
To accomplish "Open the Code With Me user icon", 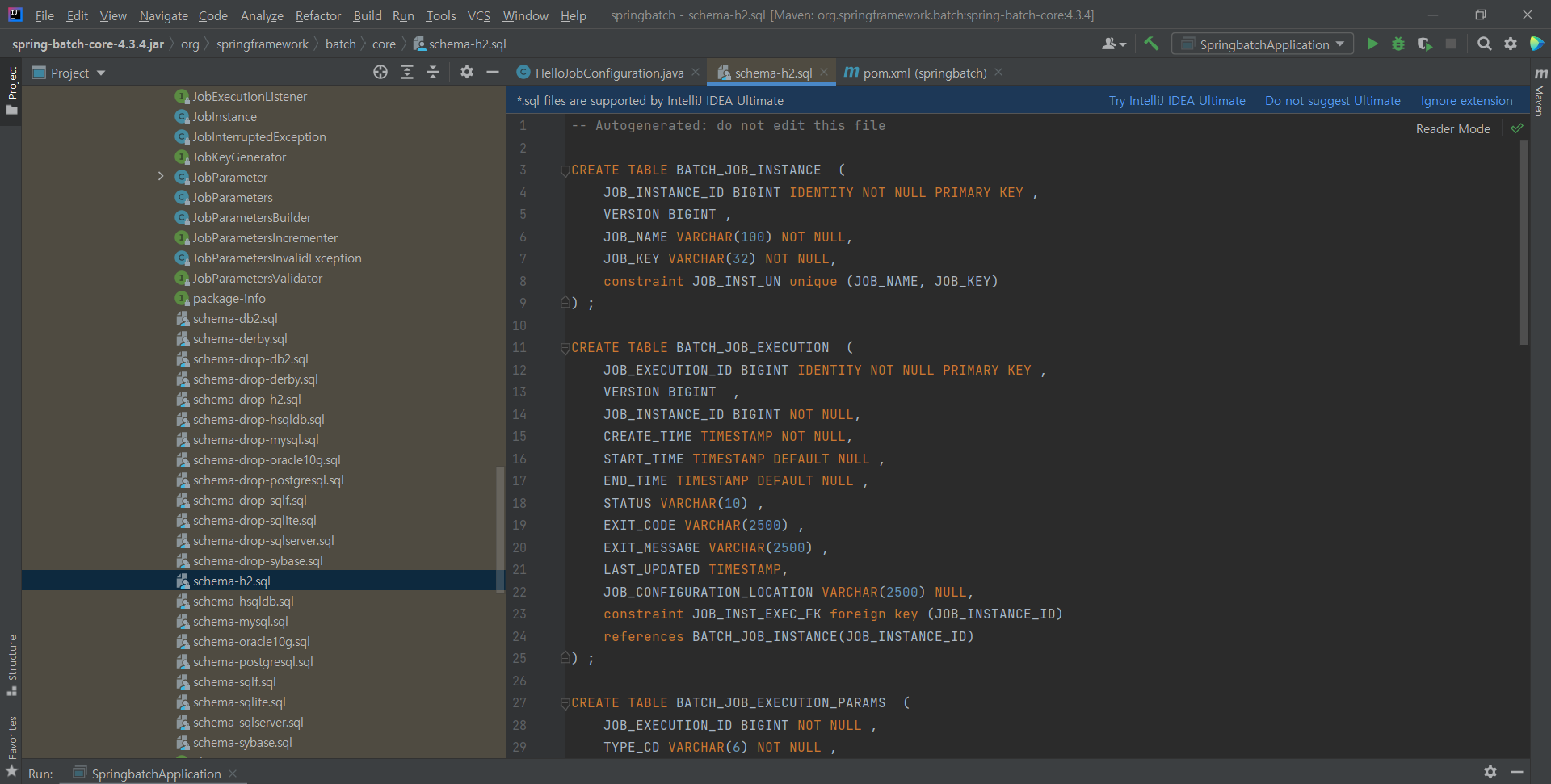I will 1113,44.
